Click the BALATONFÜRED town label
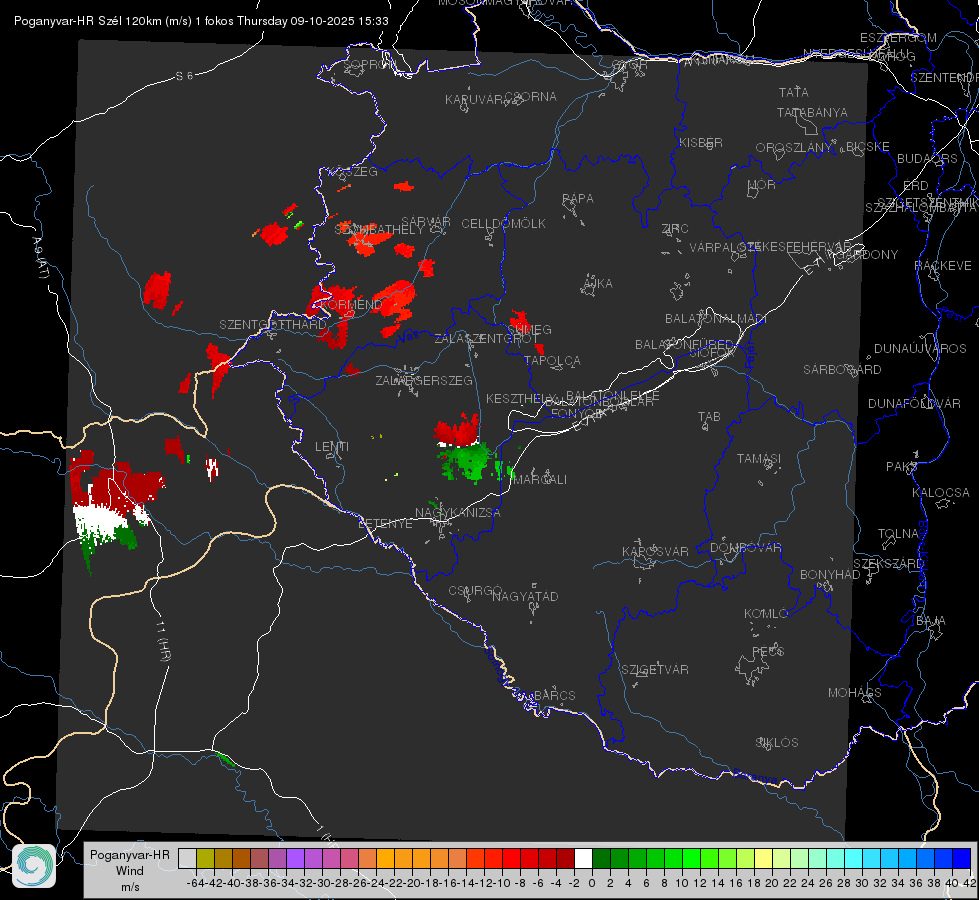 point(684,345)
